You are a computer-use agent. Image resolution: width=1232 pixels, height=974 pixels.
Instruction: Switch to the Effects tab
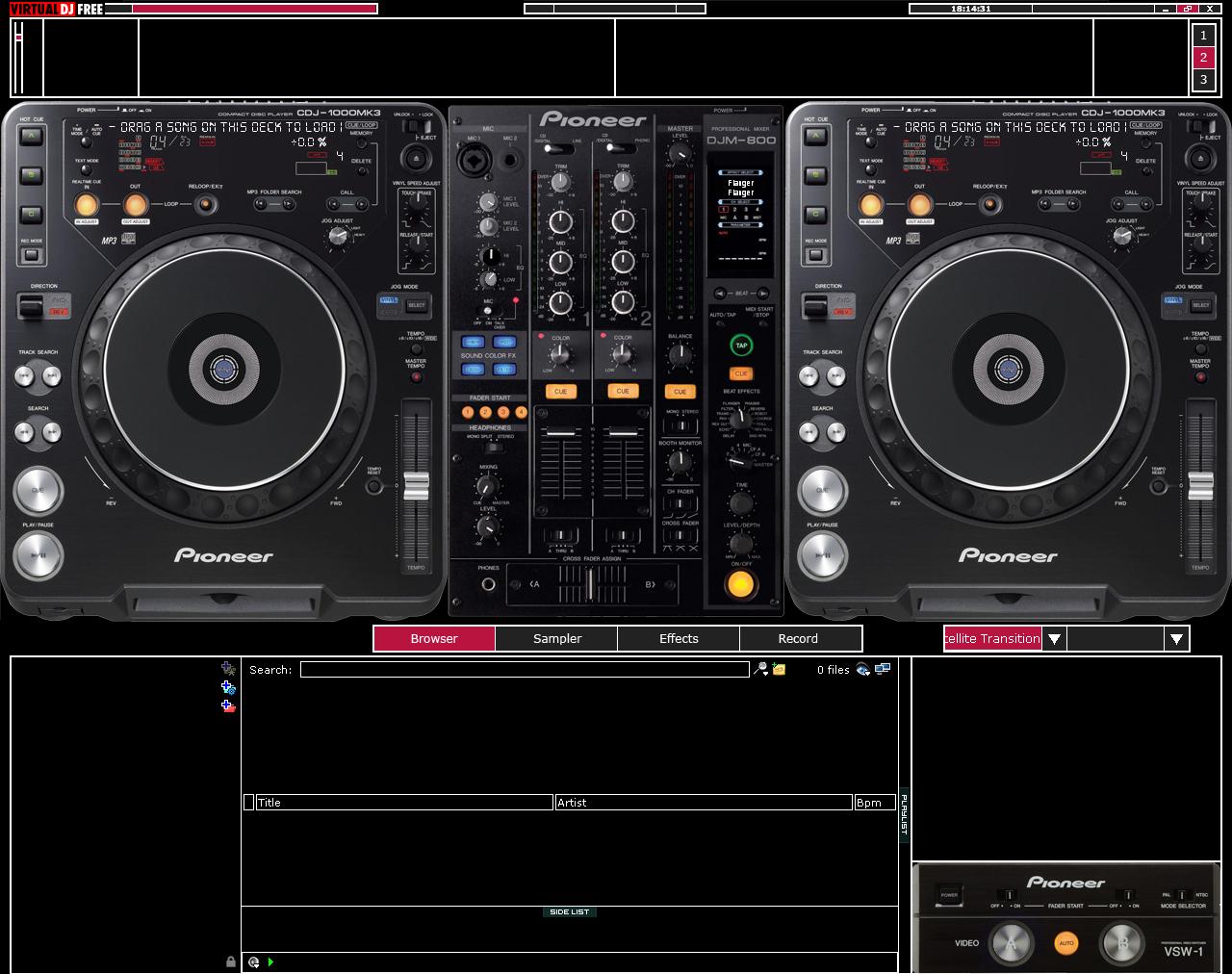click(x=678, y=638)
